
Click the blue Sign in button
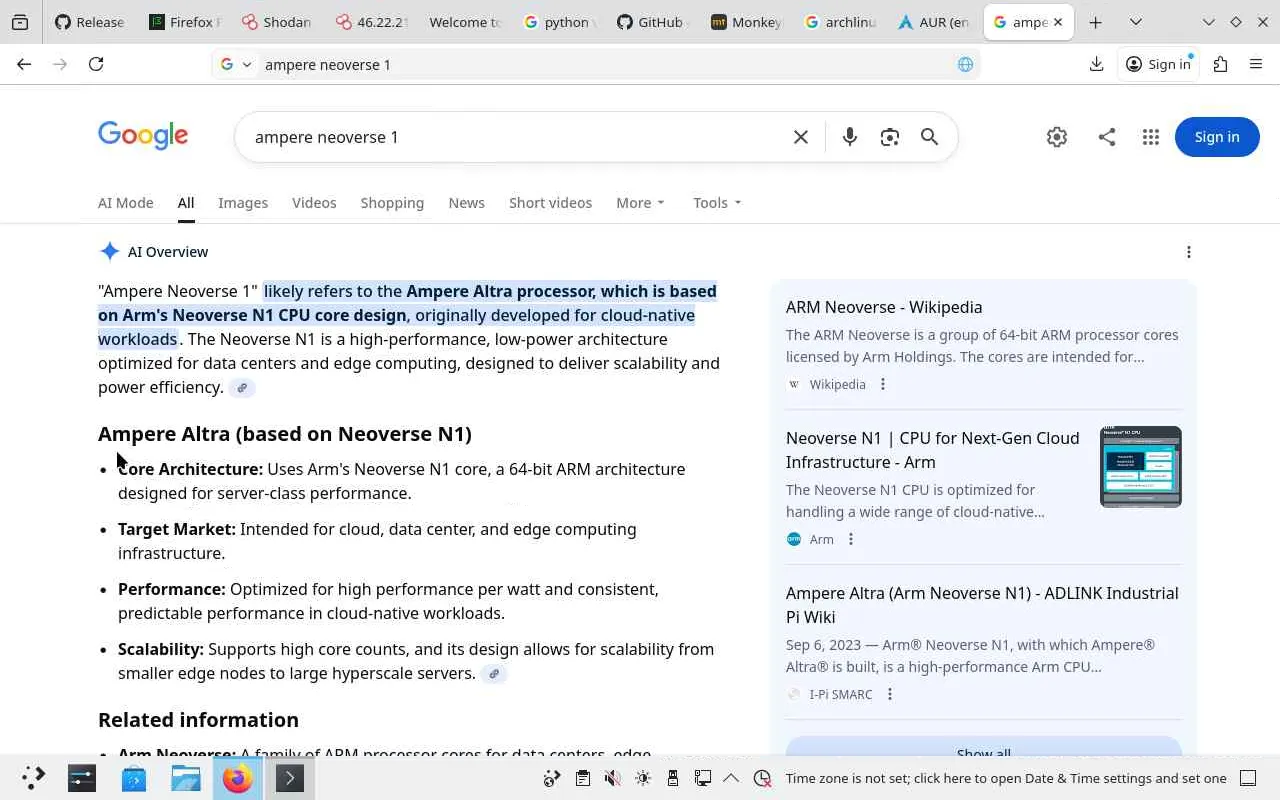click(1217, 137)
